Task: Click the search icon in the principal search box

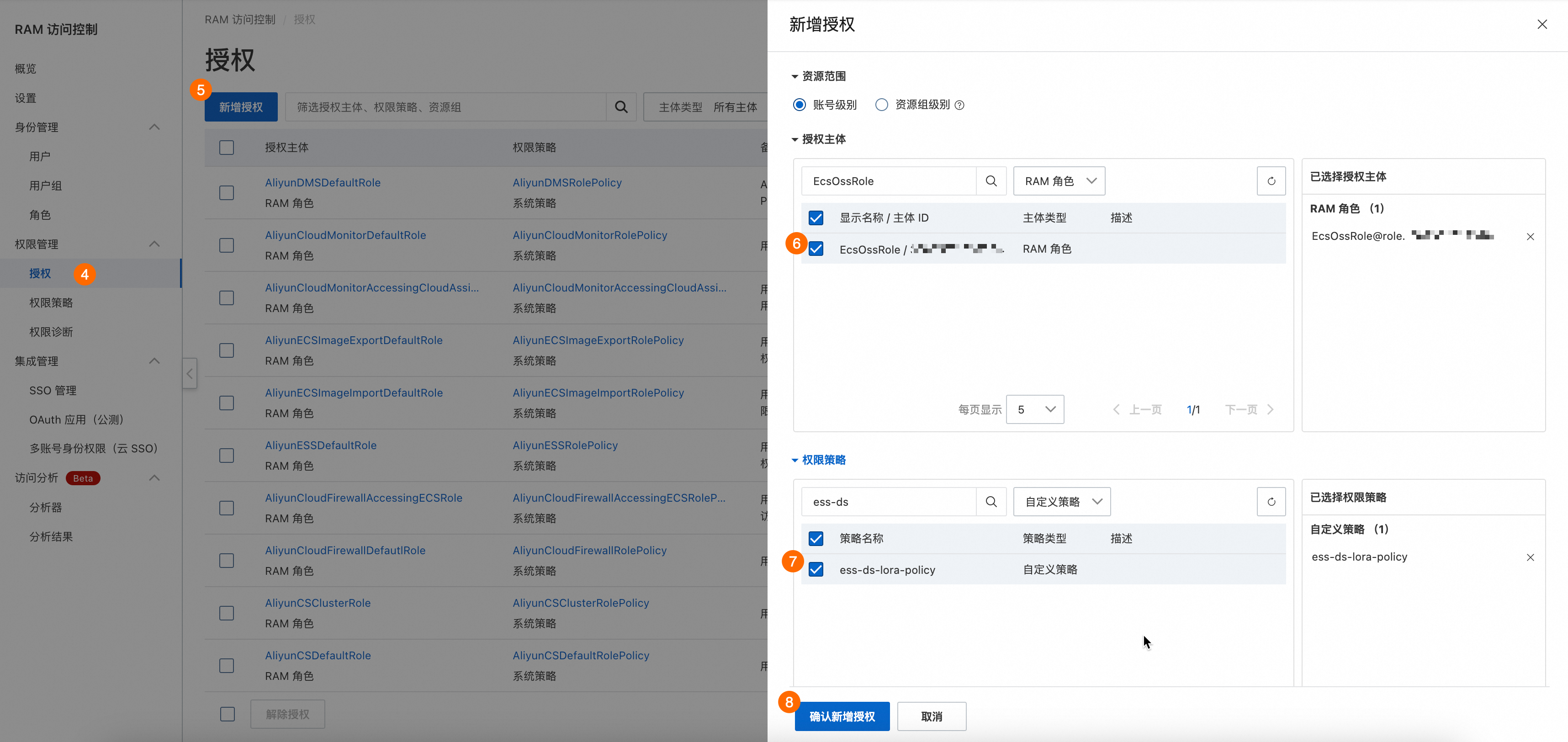Action: [x=991, y=181]
